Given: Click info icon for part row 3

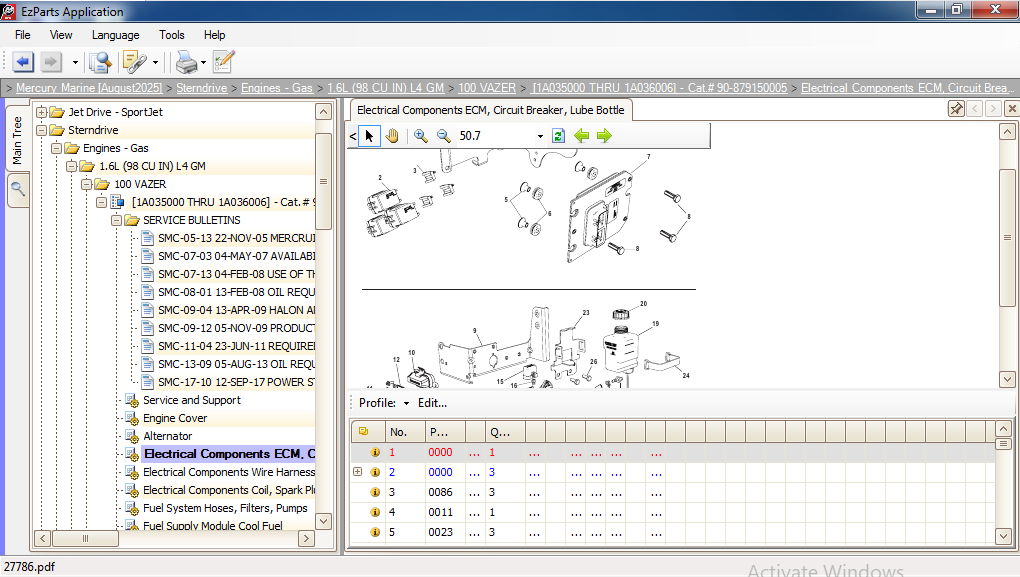Looking at the screenshot, I should pyautogui.click(x=375, y=492).
